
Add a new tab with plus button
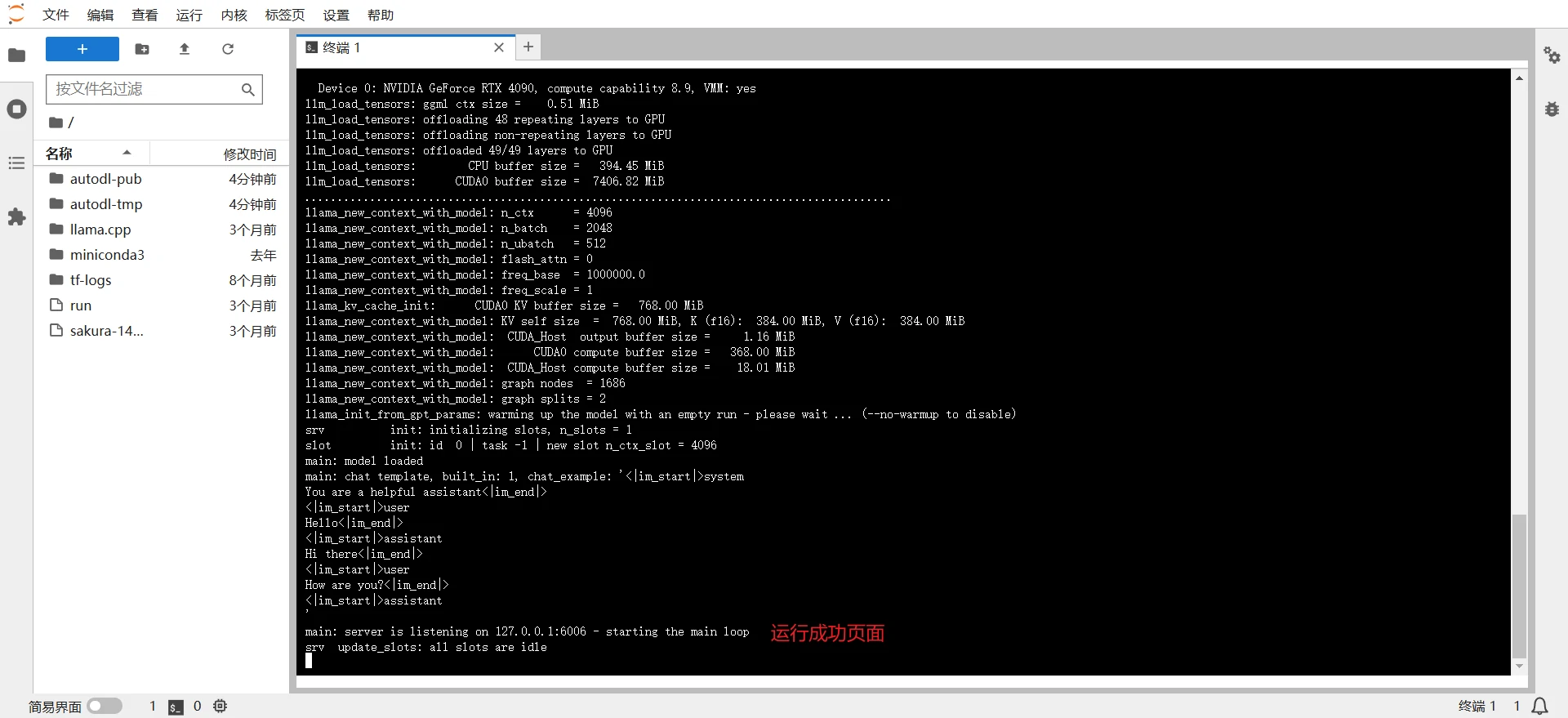tap(528, 47)
